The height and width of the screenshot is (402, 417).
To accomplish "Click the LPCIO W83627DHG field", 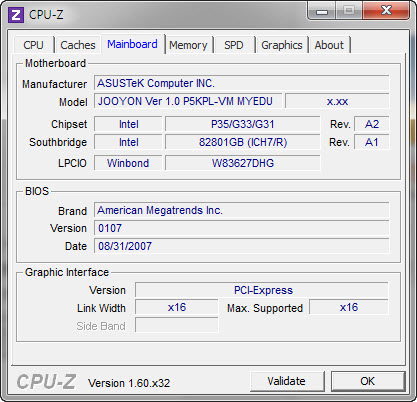I will pos(243,163).
